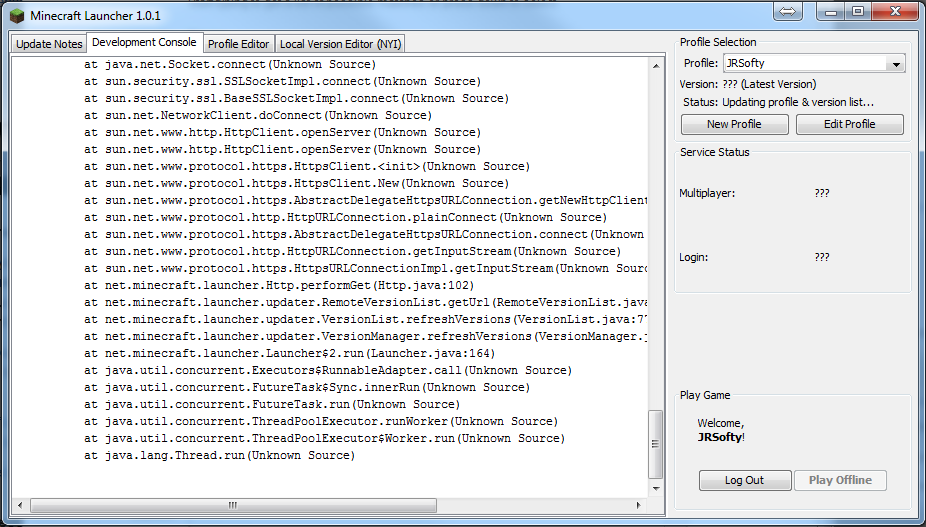Open the Profile Editor tab
Image resolution: width=926 pixels, height=527 pixels.
[x=239, y=44]
